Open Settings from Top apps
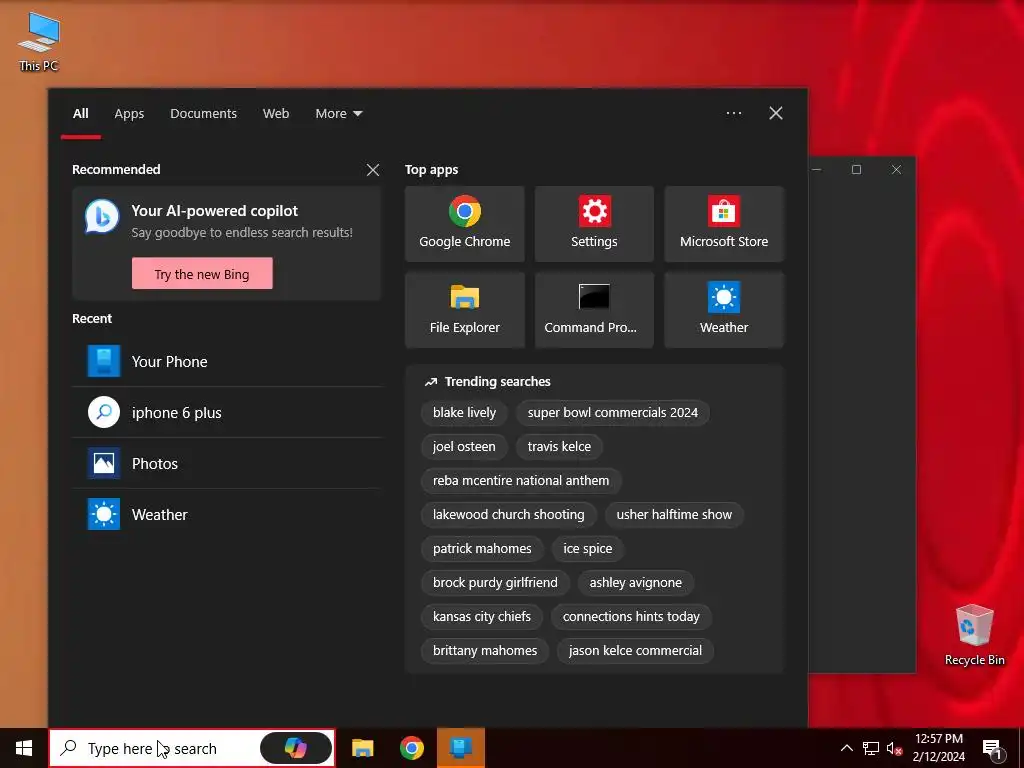The width and height of the screenshot is (1024, 768). pos(594,224)
